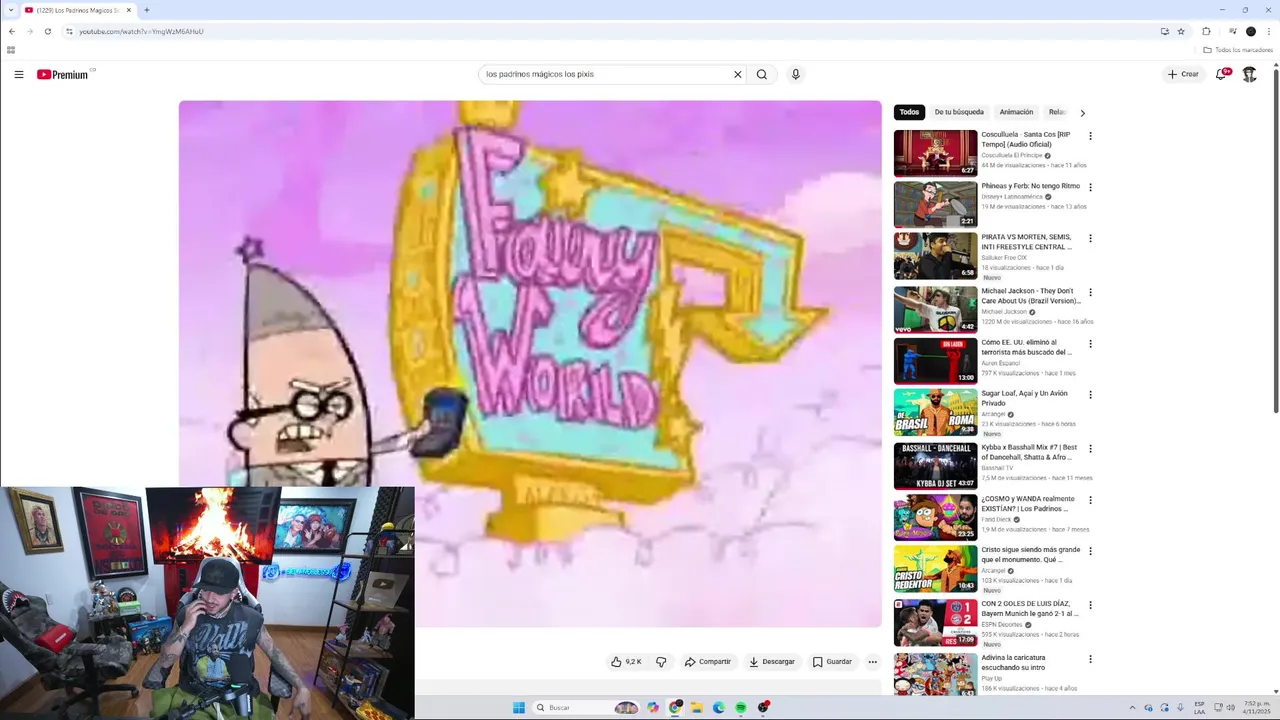This screenshot has height=720, width=1280.
Task: Start voice search with the microphone
Action: pyautogui.click(x=795, y=74)
